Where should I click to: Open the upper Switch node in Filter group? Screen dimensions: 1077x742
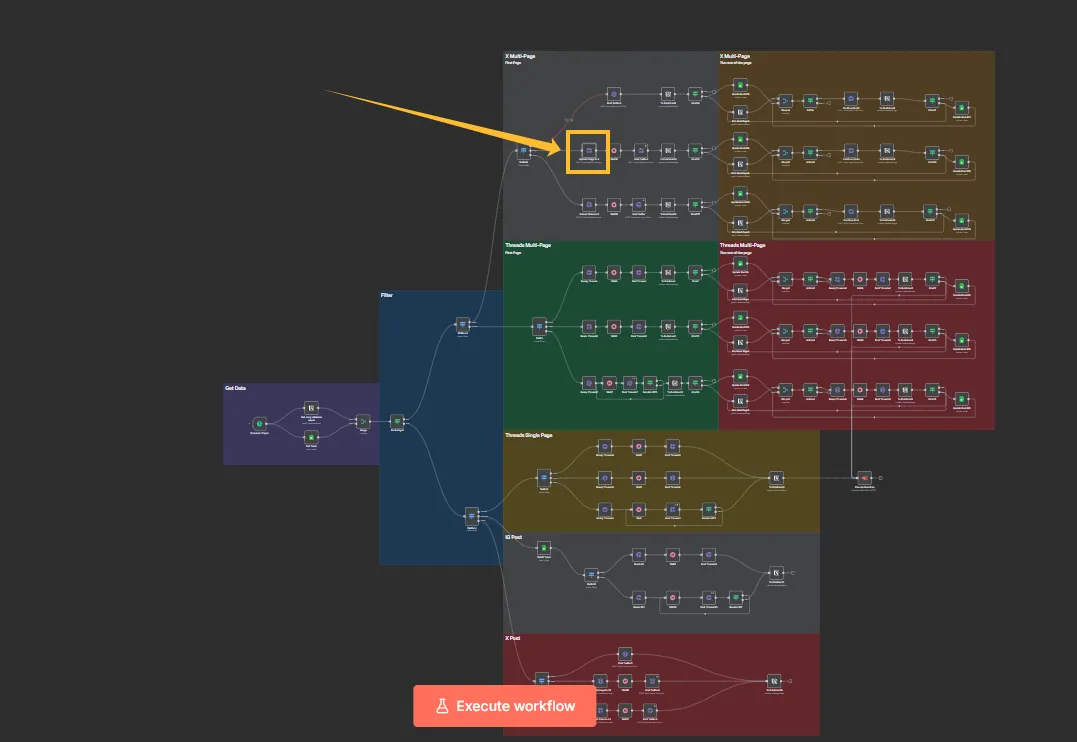[462, 324]
